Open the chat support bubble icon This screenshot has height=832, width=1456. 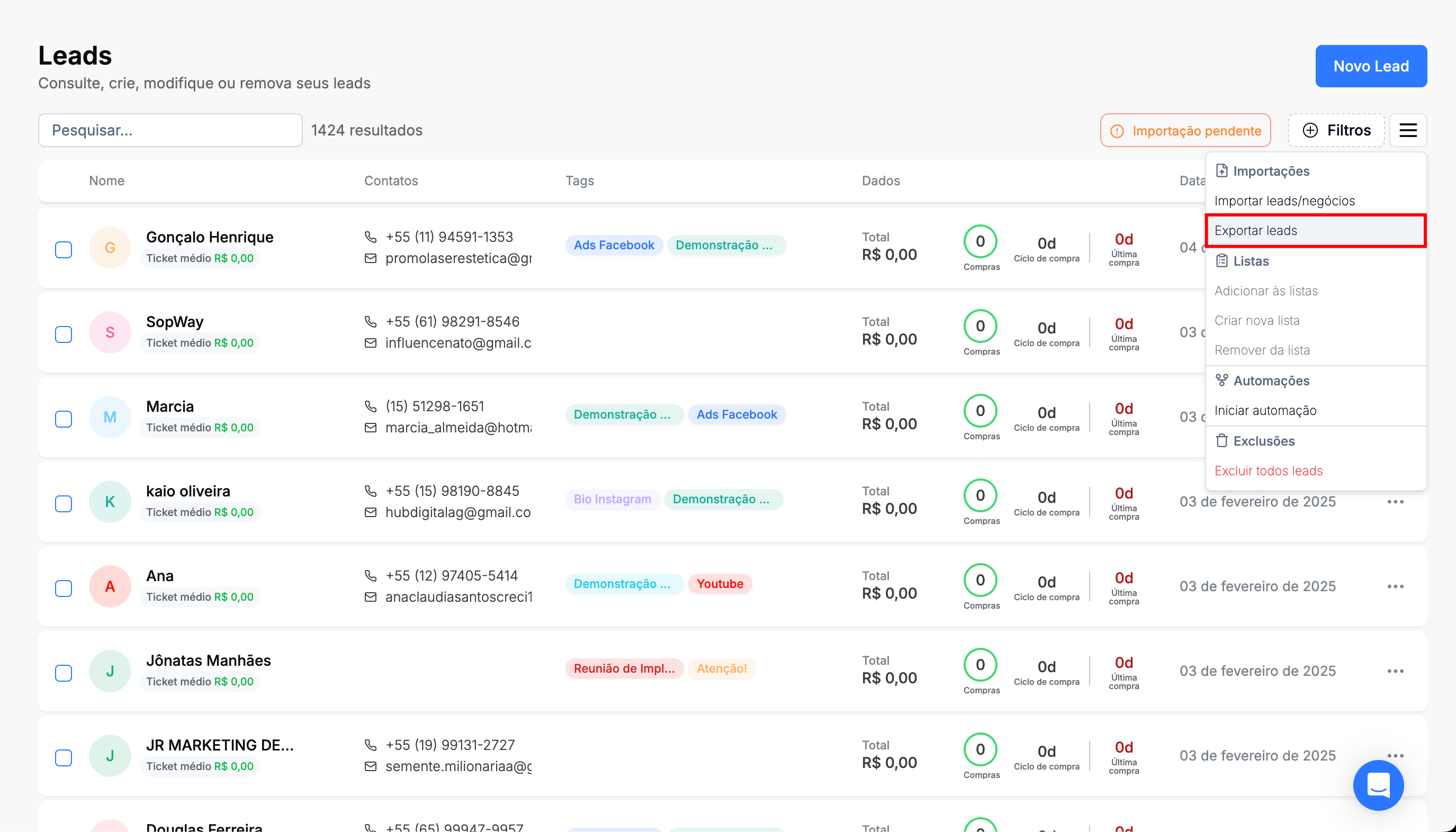click(x=1378, y=785)
